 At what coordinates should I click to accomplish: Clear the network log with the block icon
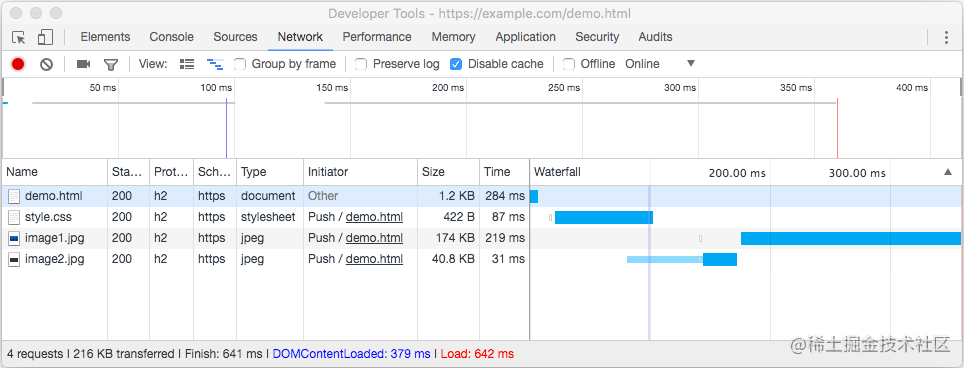click(x=46, y=64)
